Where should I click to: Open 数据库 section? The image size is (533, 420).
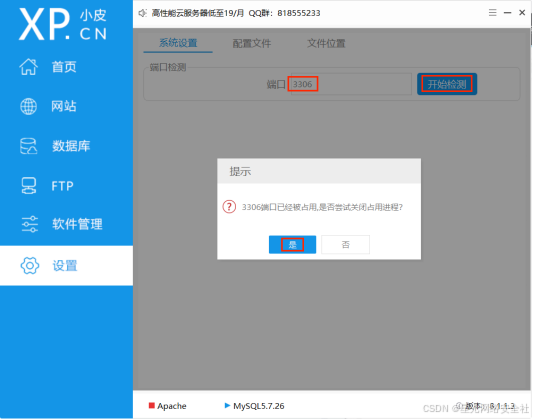coord(71,146)
